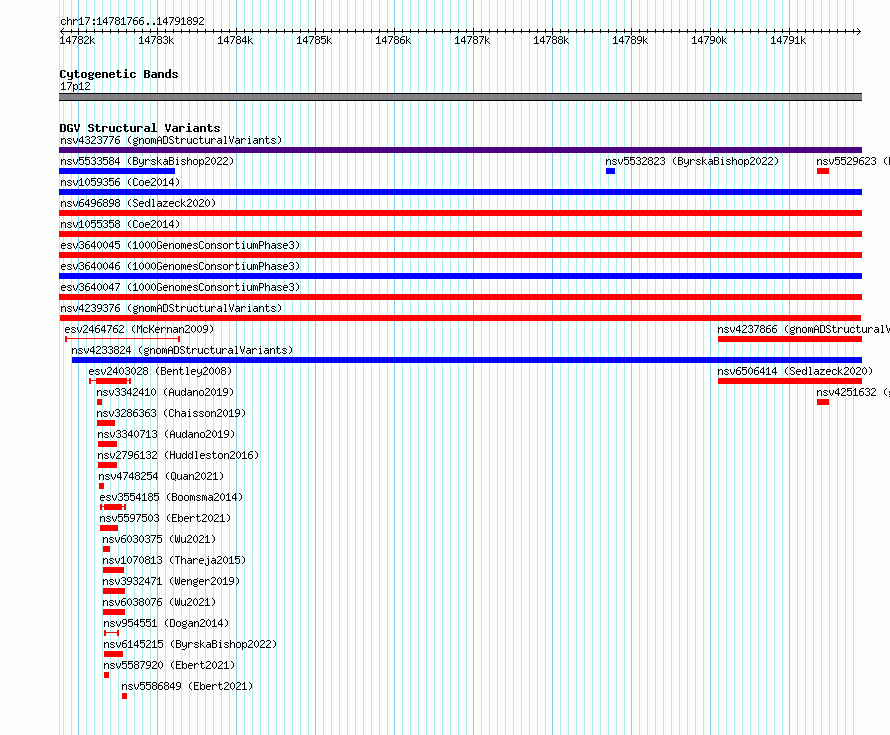Image resolution: width=890 pixels, height=735 pixels.
Task: Open nsv6145215 ByrskaBishop2022 variant
Action: tap(190, 644)
